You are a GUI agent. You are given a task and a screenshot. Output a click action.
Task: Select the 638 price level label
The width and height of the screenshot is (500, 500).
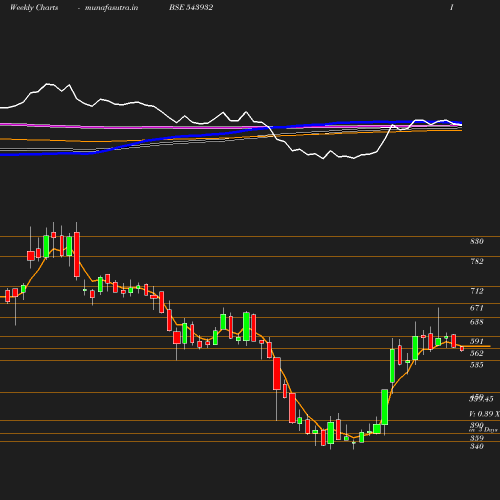pos(477,322)
